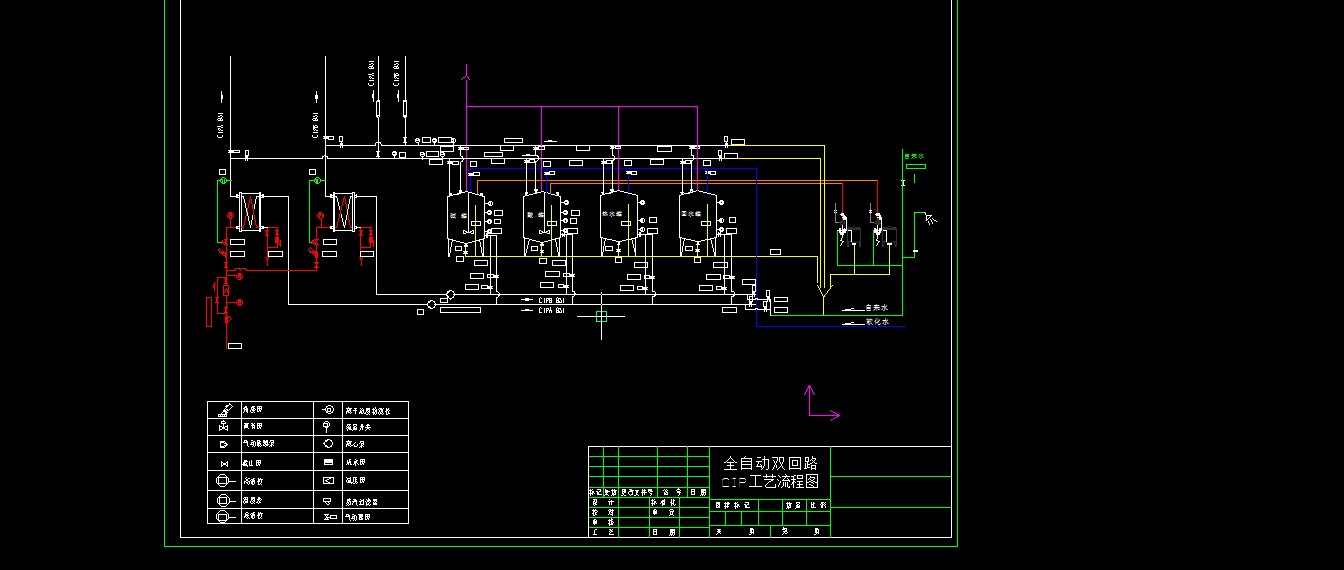Select the red vertical steam component at lower left
Image resolution: width=1344 pixels, height=570 pixels.
tap(209, 312)
